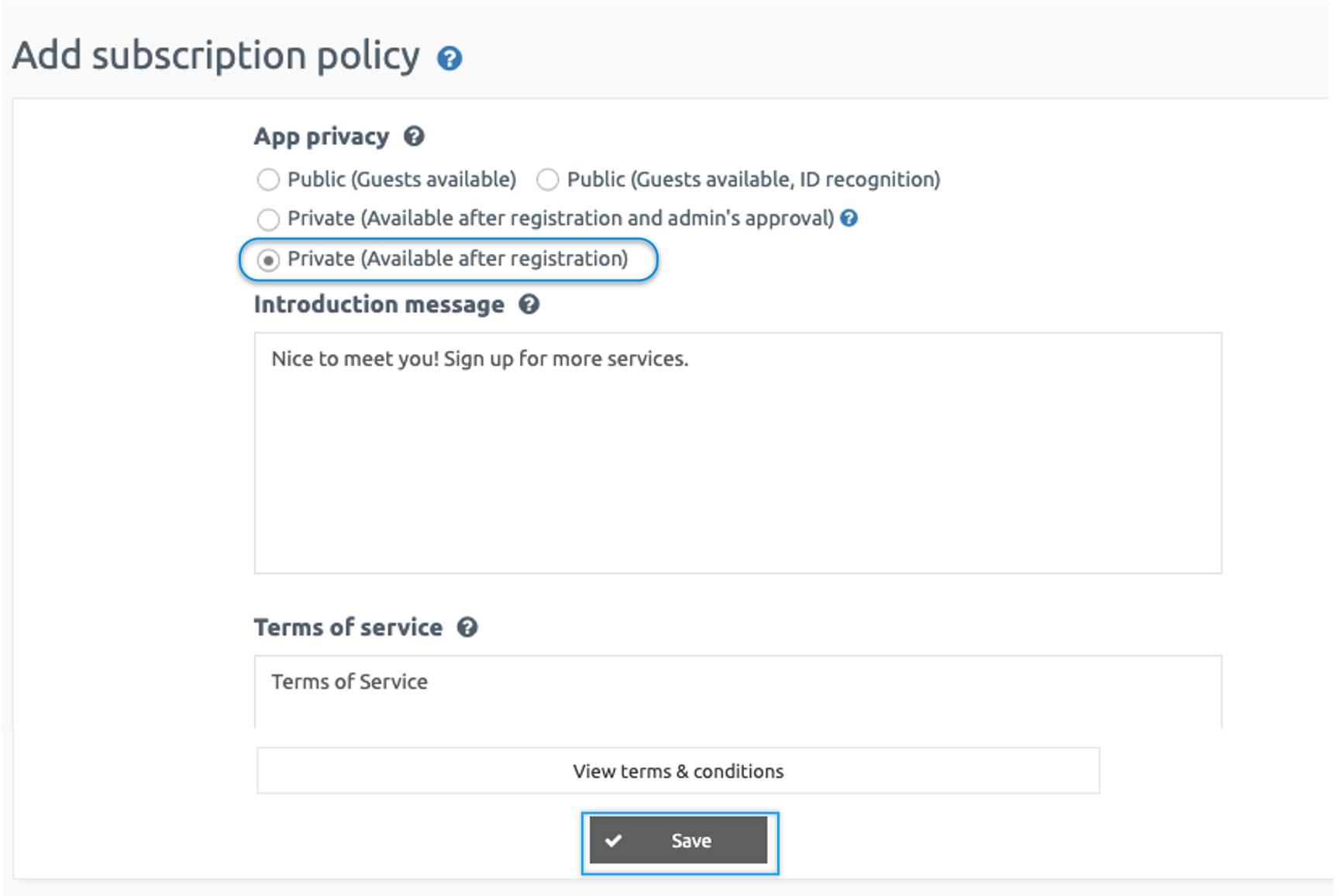Choose Public with ID recognition radio option
Viewport: 1343px width, 896px height.
click(x=547, y=180)
